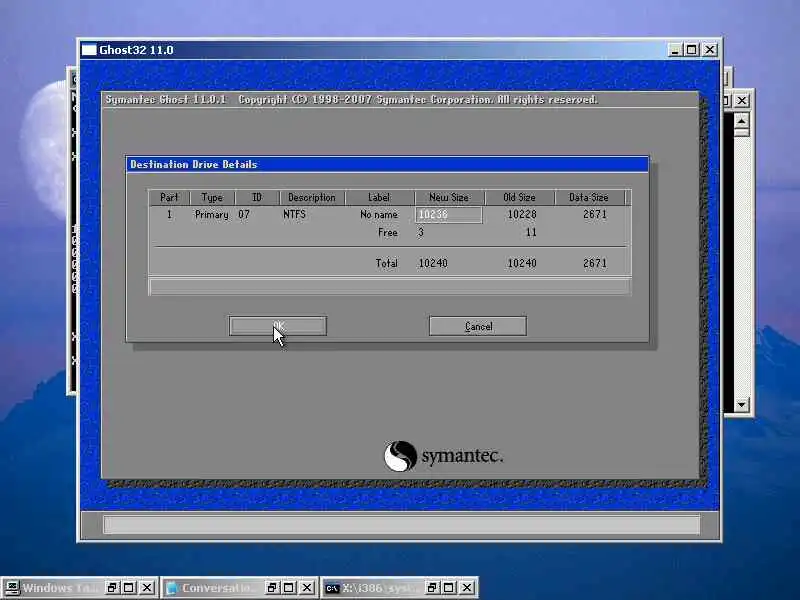Click the Symantec logo

point(443,456)
